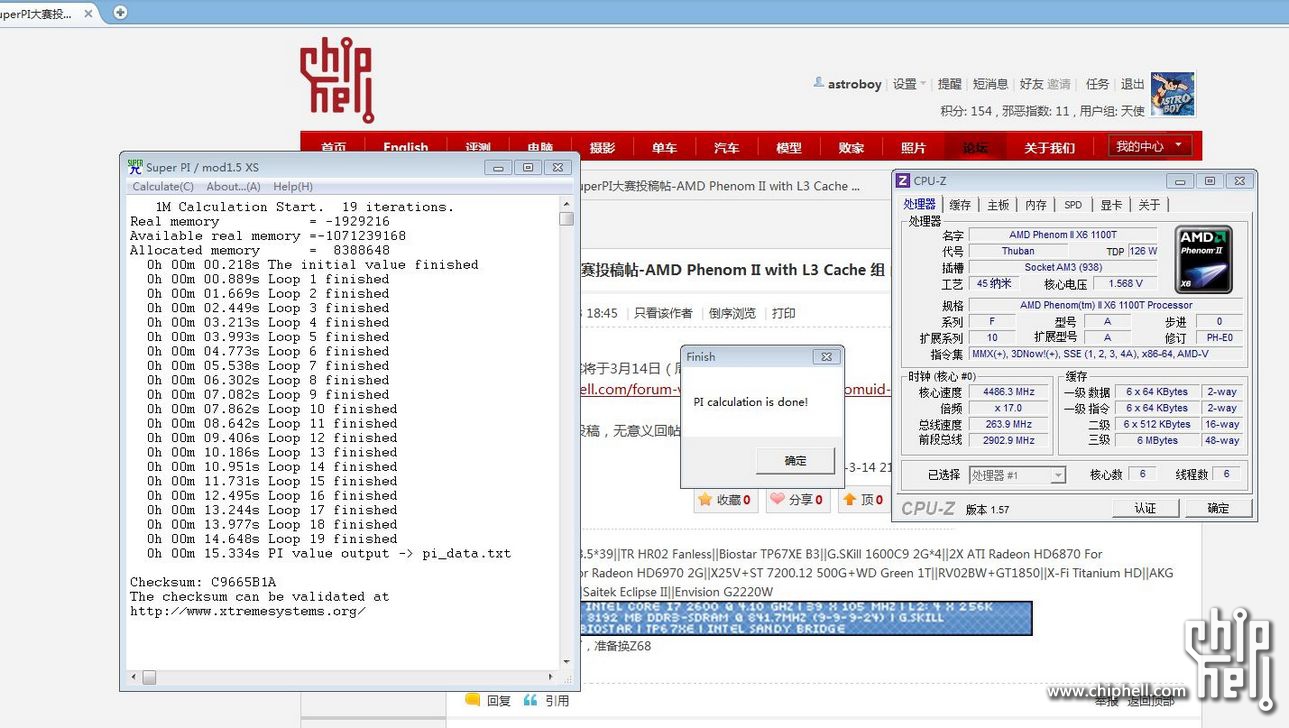Screen dimensions: 1289x728
Task: Go to 单车 section in forum nav
Action: point(664,148)
